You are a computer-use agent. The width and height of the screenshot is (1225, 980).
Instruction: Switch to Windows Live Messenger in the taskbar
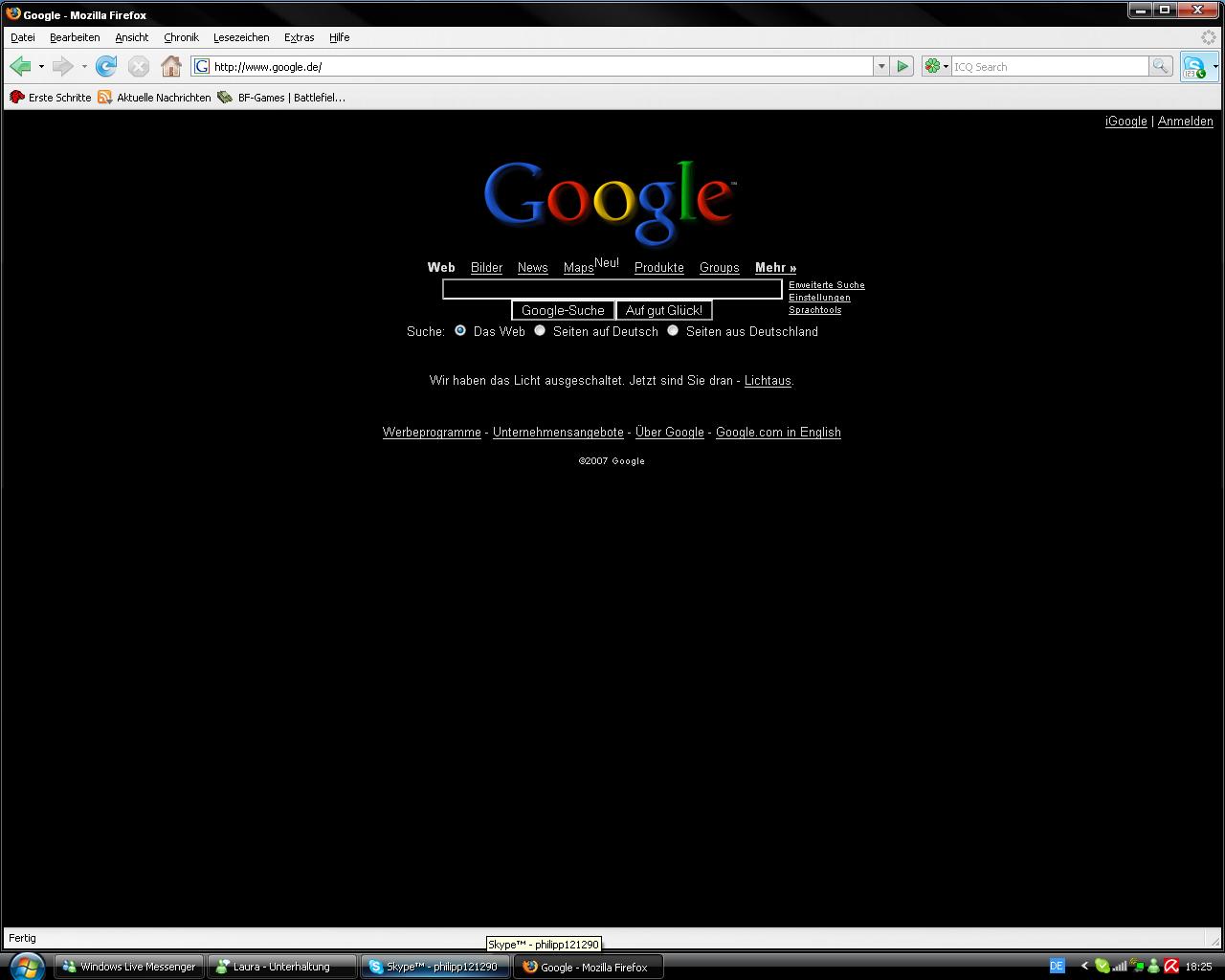coord(129,967)
